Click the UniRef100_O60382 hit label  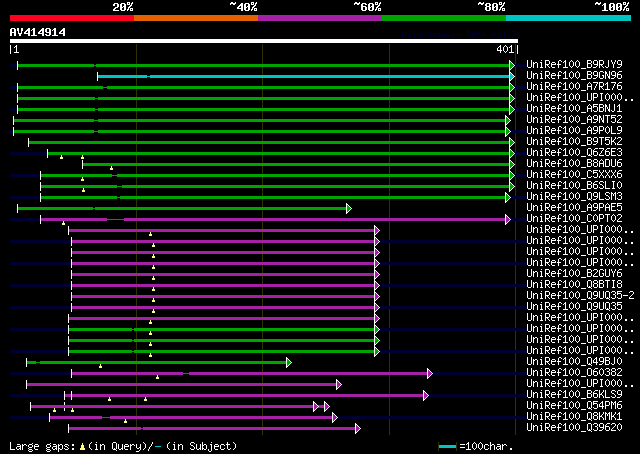tap(575, 372)
